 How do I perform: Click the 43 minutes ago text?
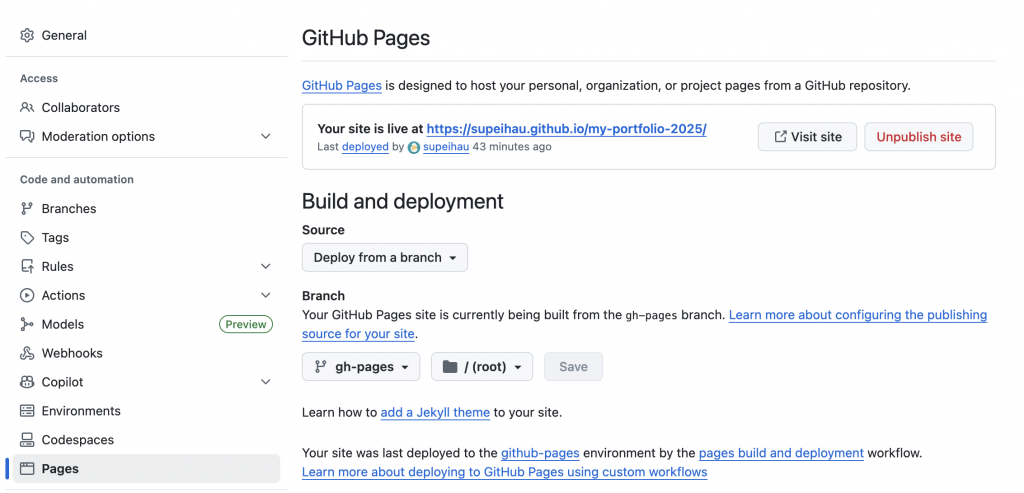(x=512, y=147)
